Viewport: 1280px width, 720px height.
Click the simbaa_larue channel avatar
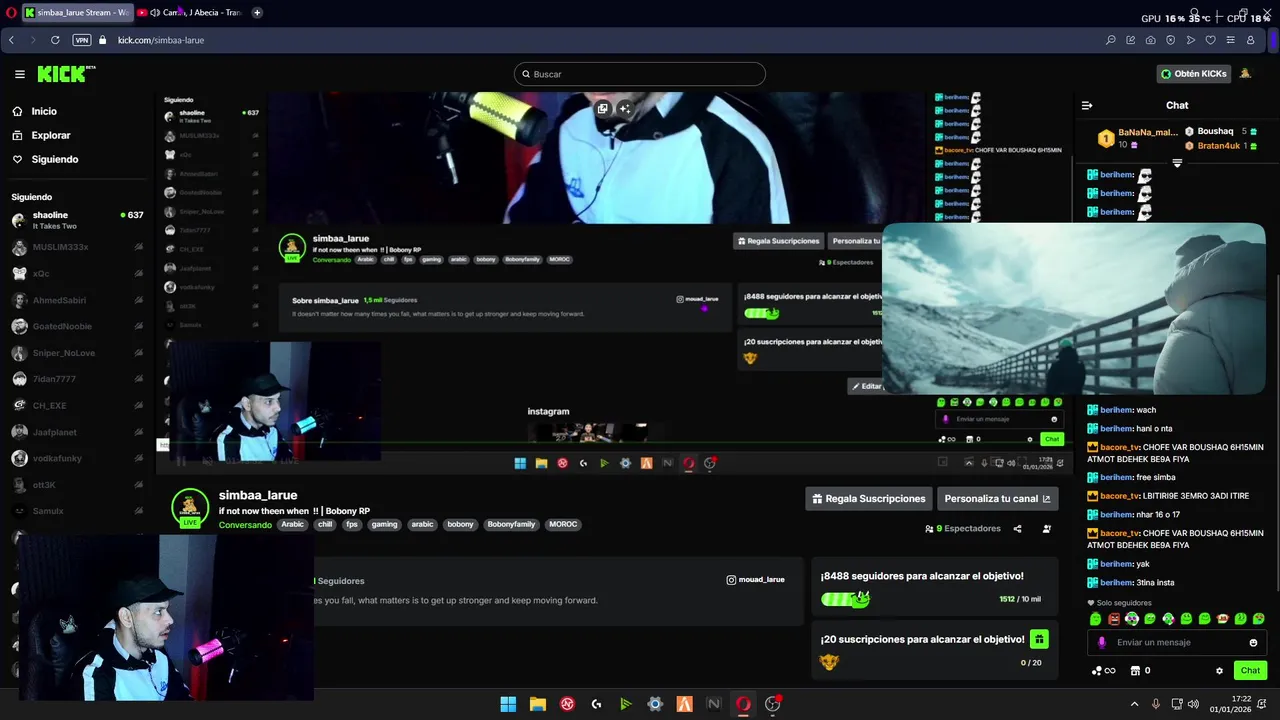click(190, 508)
